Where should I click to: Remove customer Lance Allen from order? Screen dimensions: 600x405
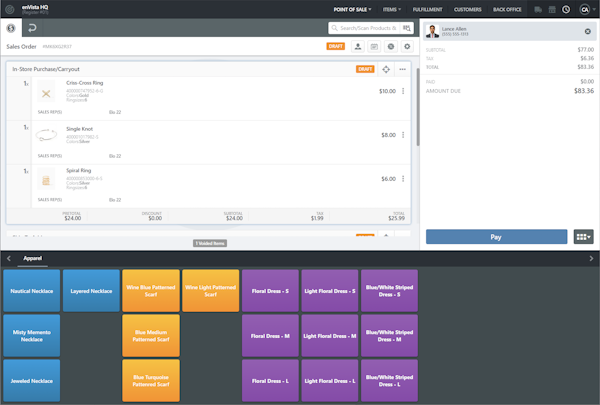588,31
